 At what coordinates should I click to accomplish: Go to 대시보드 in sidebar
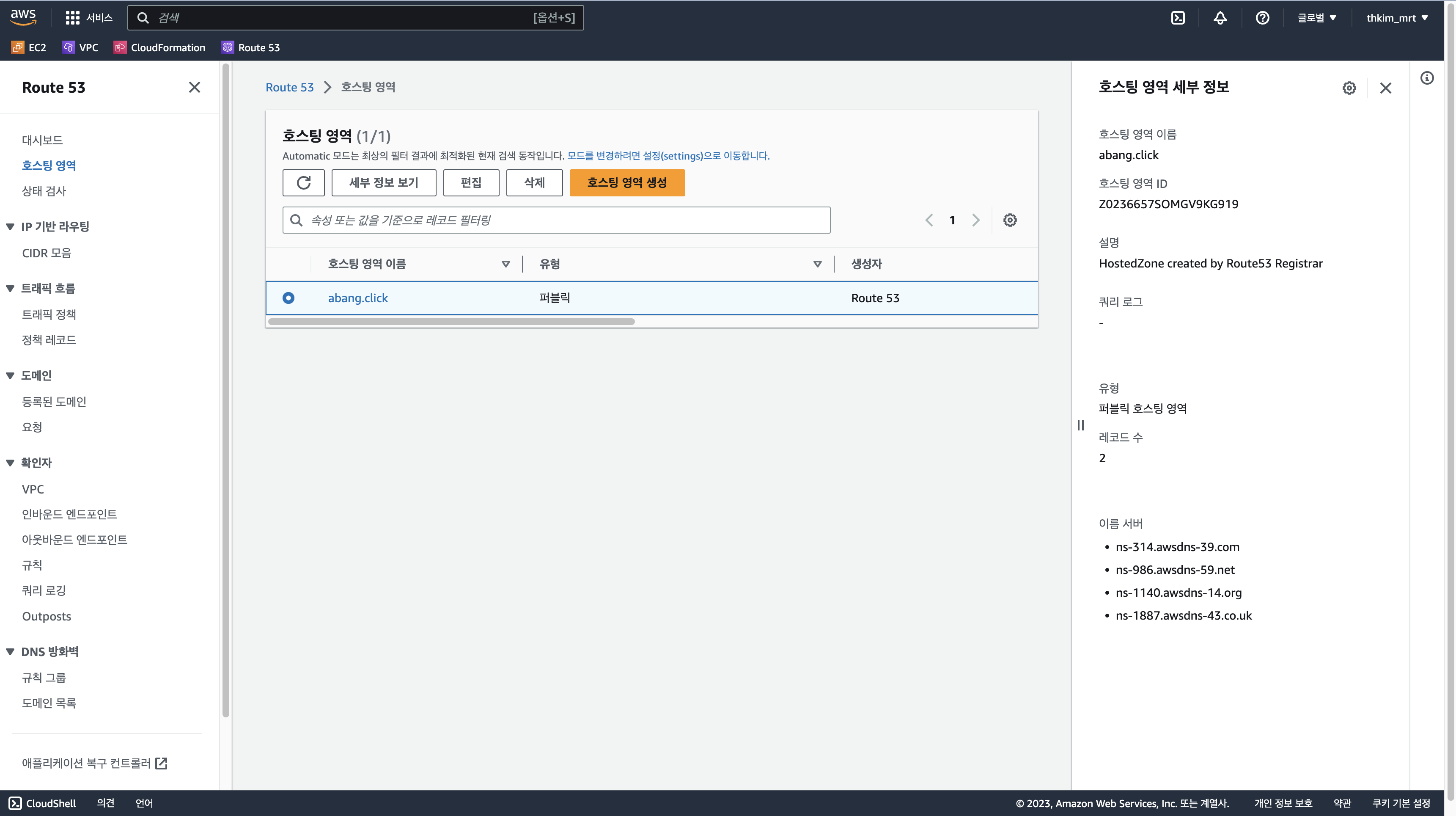(x=42, y=140)
